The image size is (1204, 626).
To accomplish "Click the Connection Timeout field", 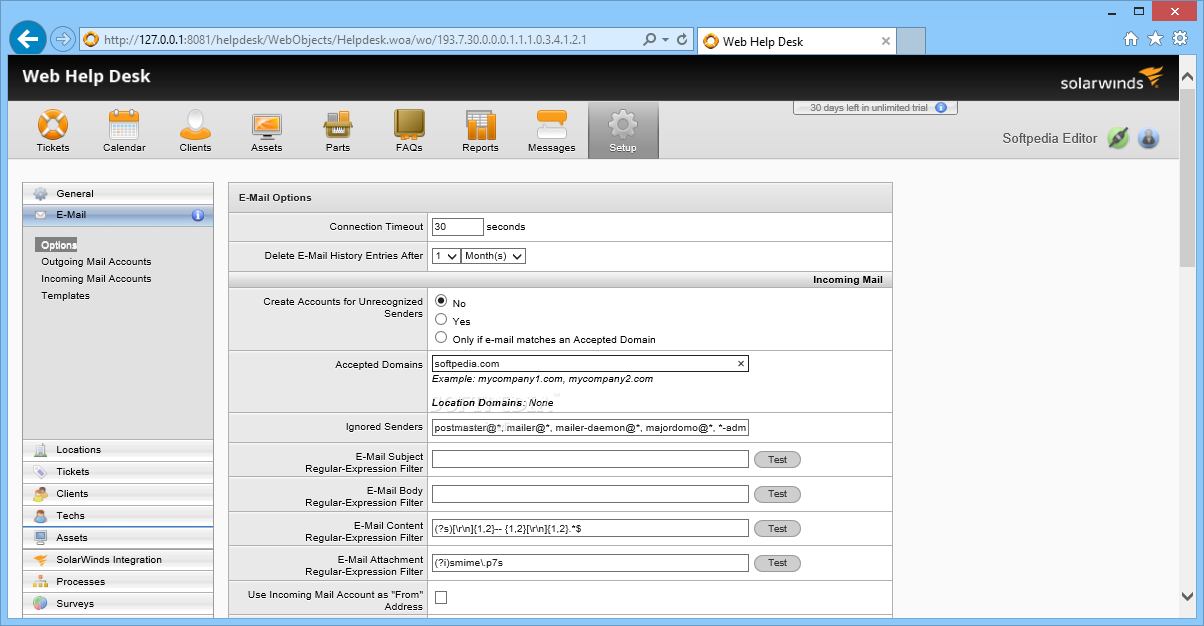I will pyautogui.click(x=457, y=227).
